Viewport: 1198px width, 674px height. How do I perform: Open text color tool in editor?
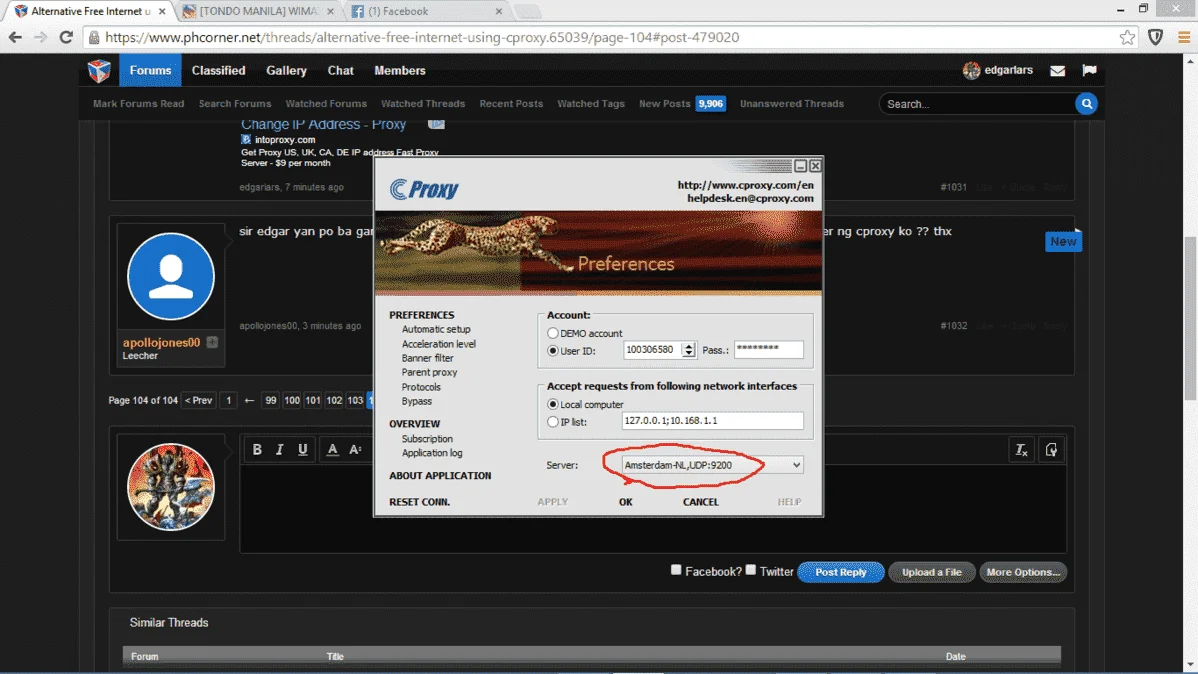[x=332, y=449]
